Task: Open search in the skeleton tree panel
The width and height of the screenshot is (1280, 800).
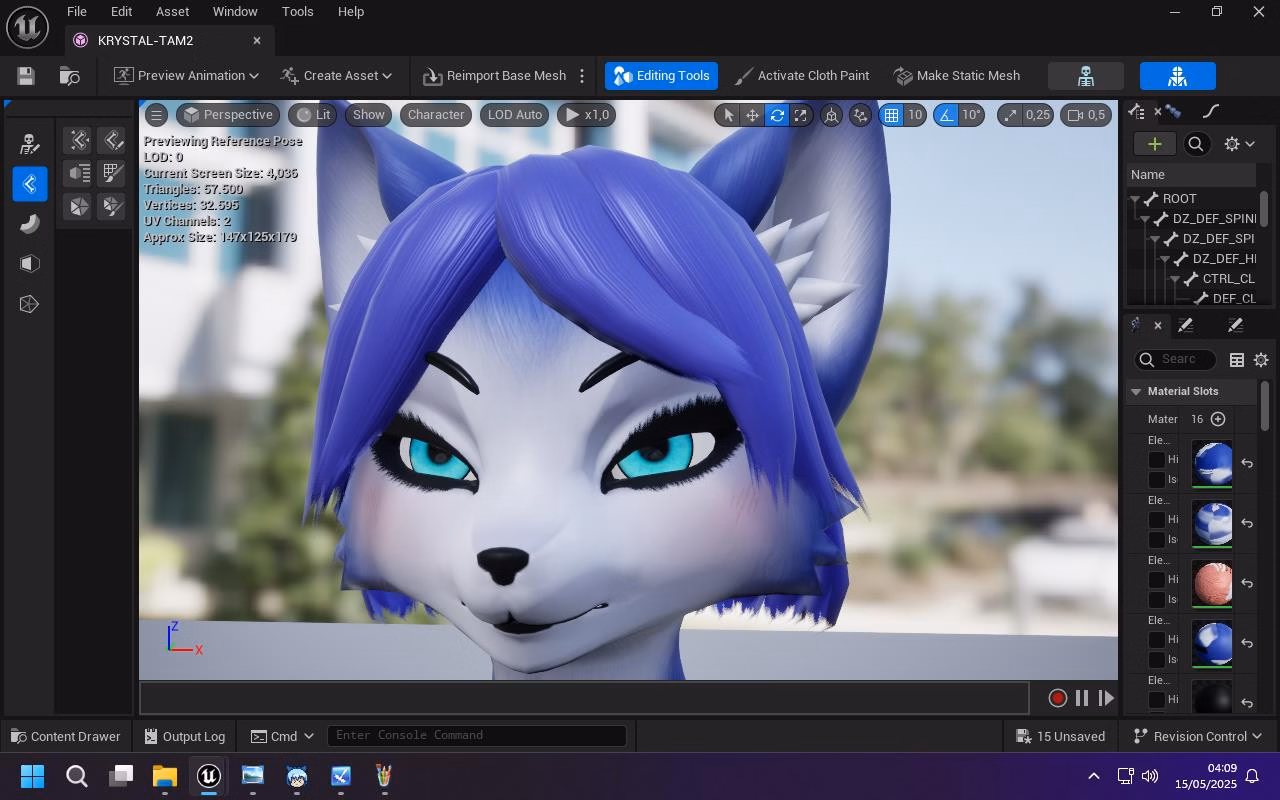Action: tap(1195, 144)
